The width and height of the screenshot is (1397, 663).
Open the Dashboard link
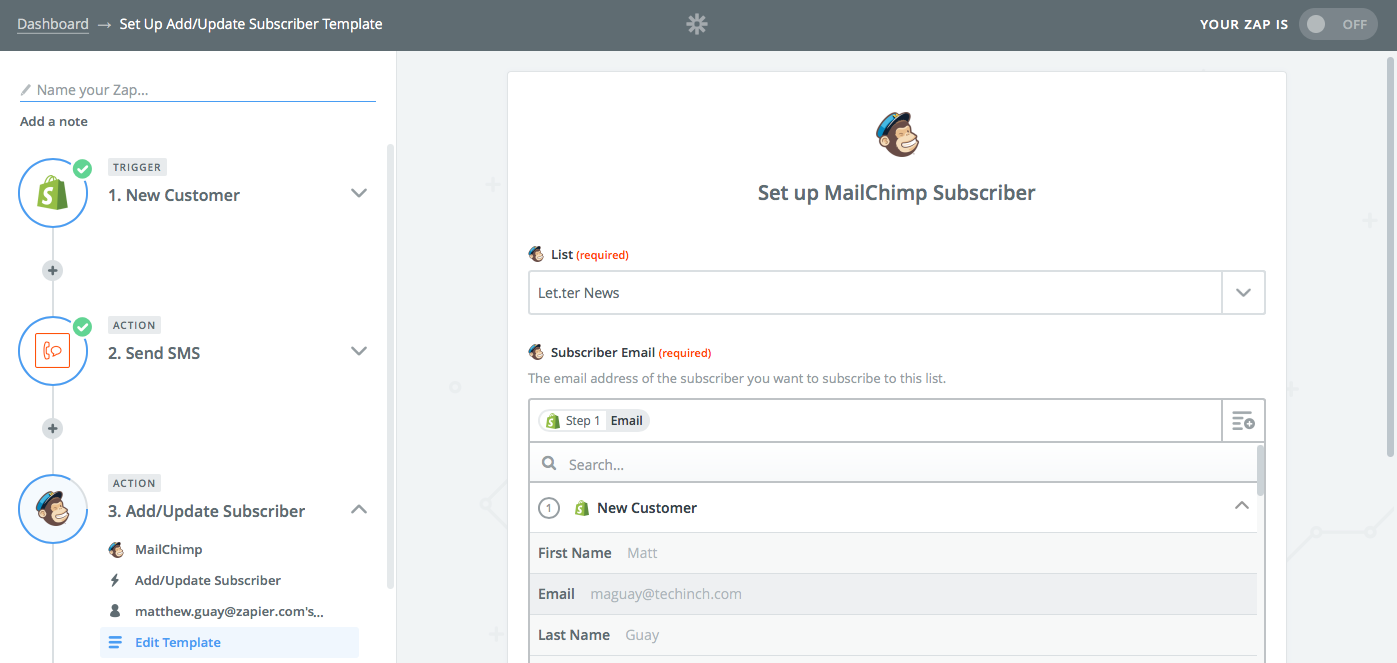(x=53, y=24)
